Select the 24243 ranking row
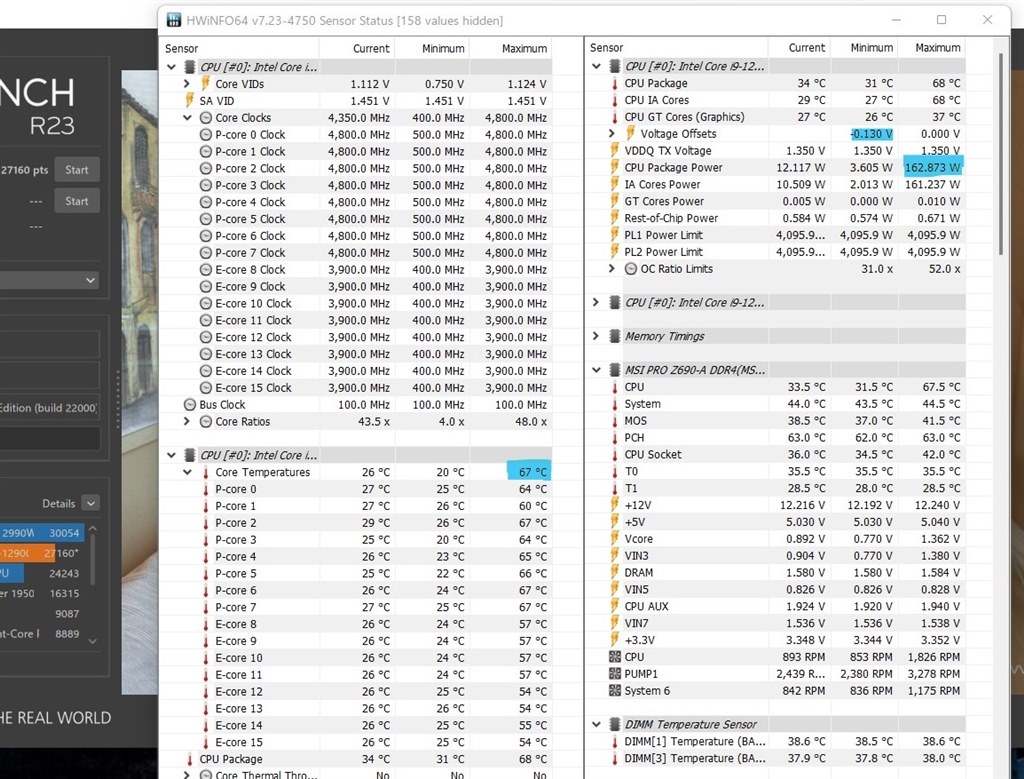 click(42, 573)
